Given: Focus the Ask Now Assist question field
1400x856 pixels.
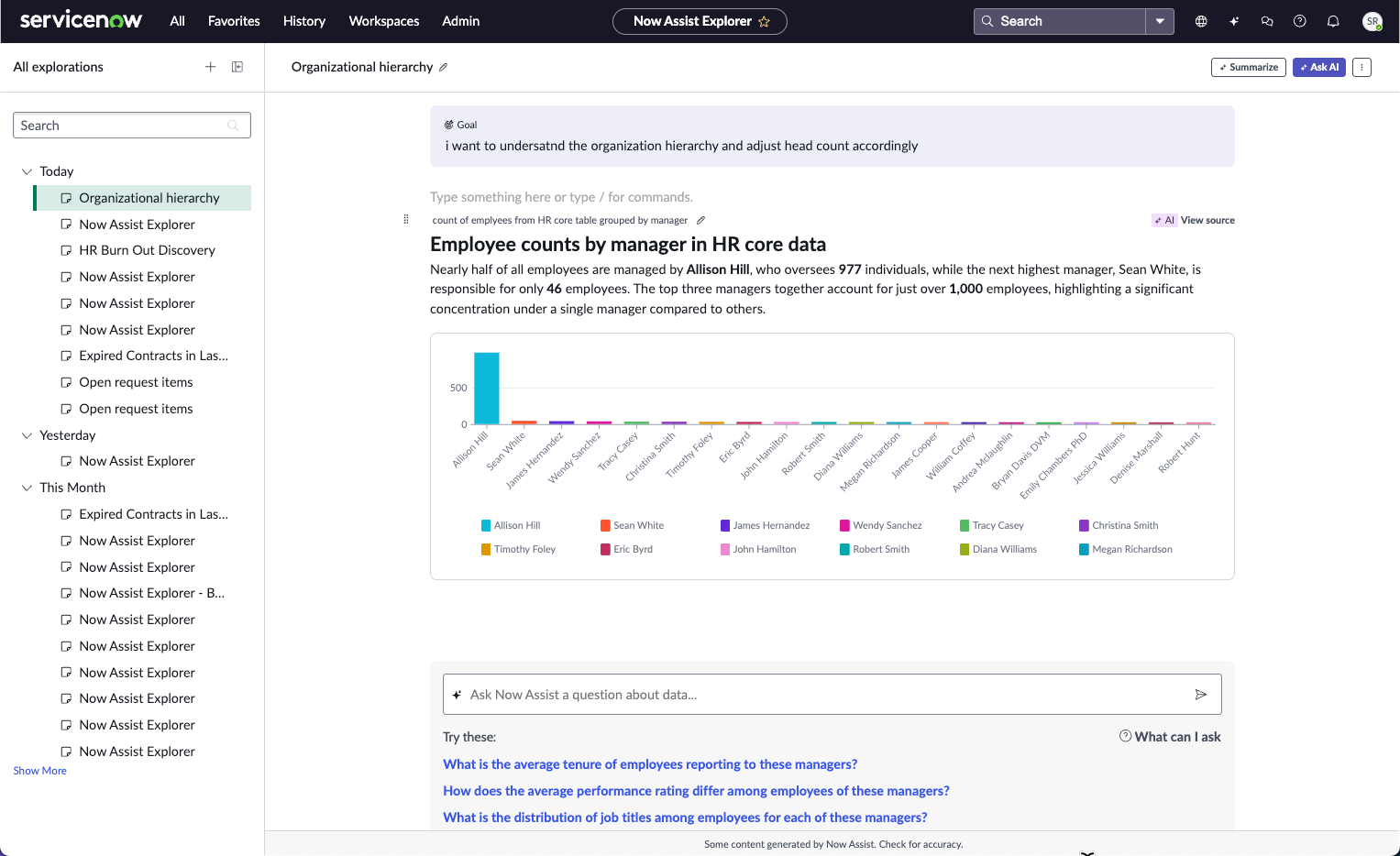Looking at the screenshot, I should (x=832, y=695).
